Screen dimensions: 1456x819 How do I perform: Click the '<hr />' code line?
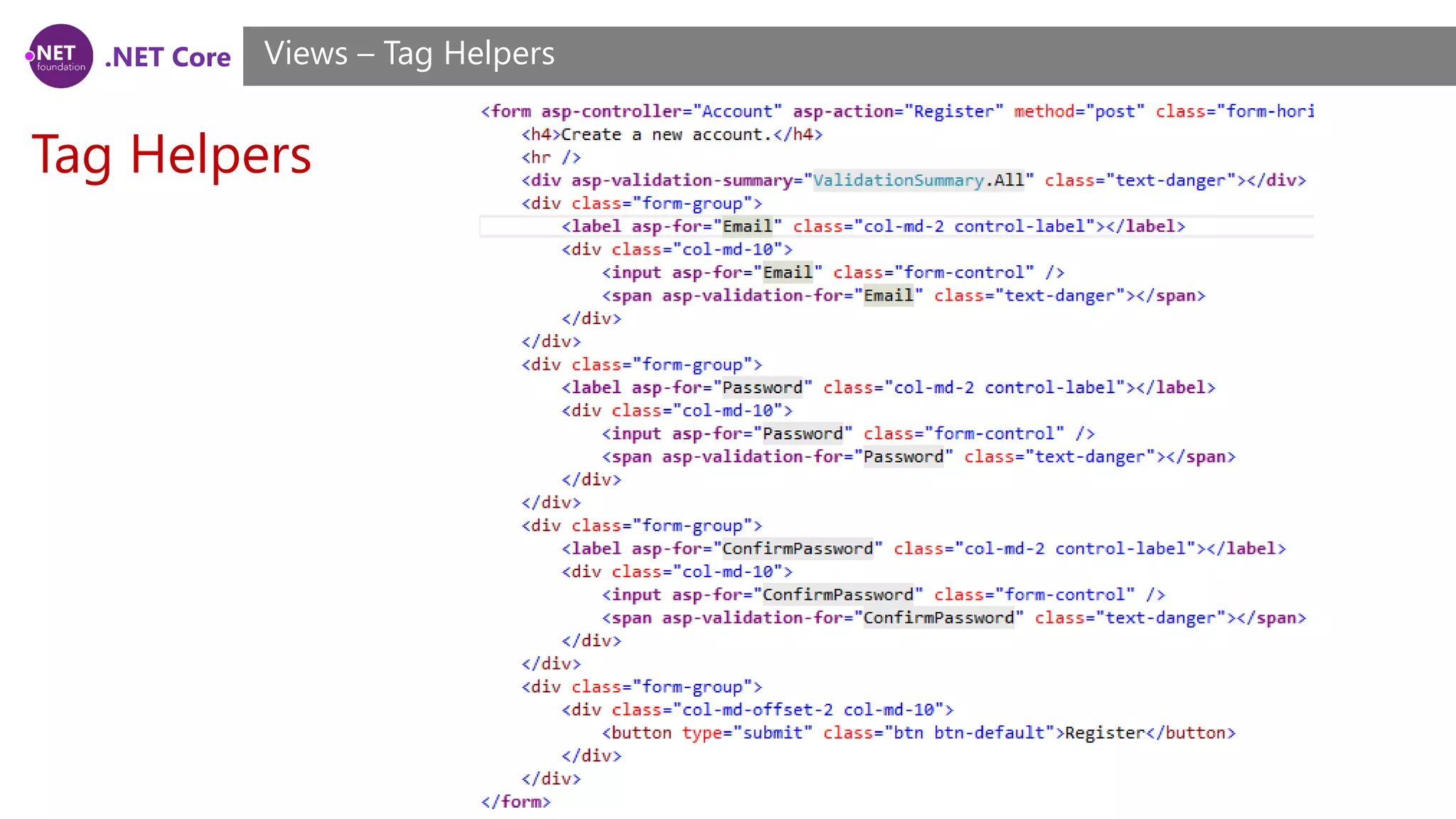pos(551,158)
